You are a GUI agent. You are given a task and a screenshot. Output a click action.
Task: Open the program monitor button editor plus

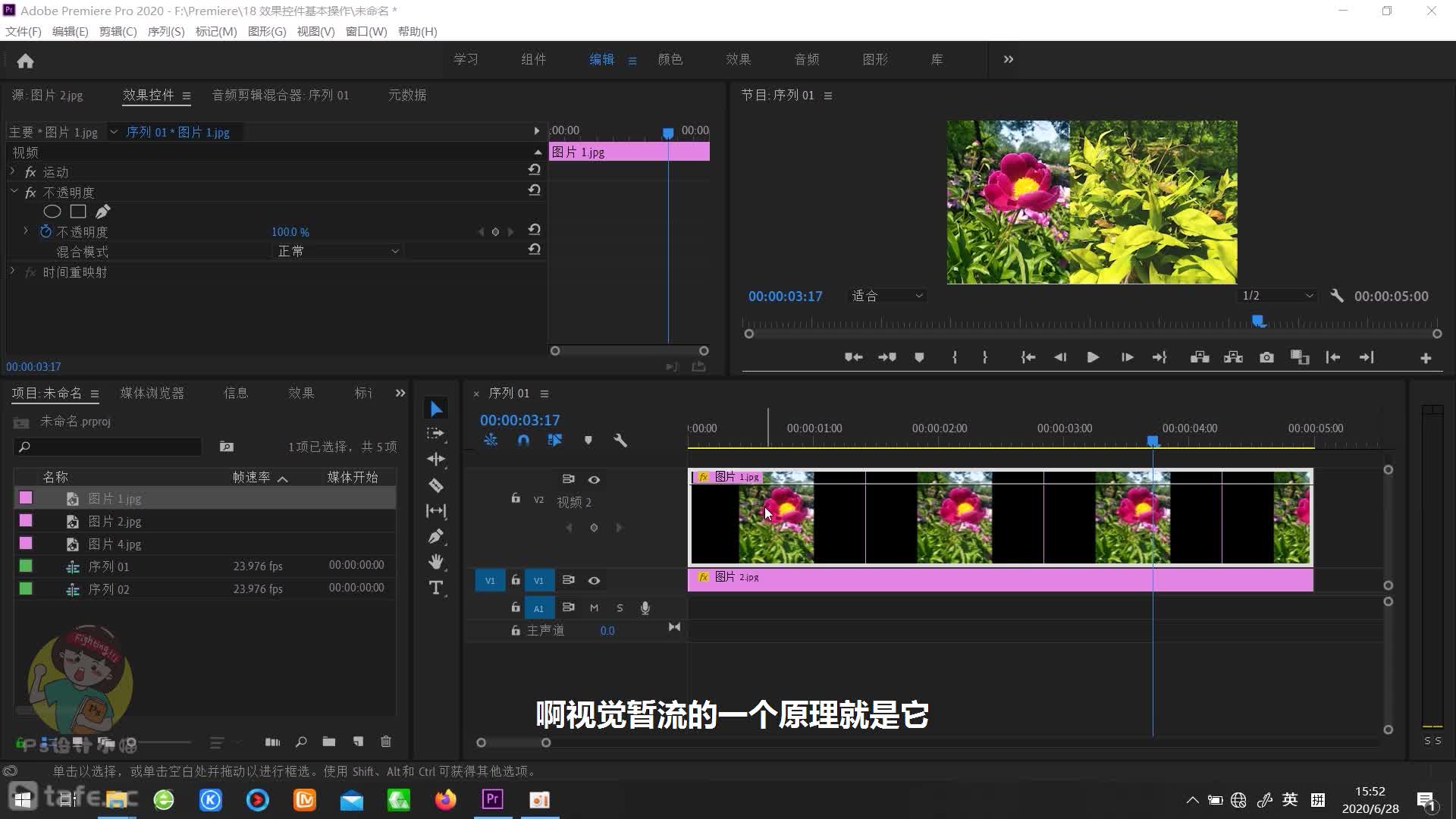[x=1426, y=358]
